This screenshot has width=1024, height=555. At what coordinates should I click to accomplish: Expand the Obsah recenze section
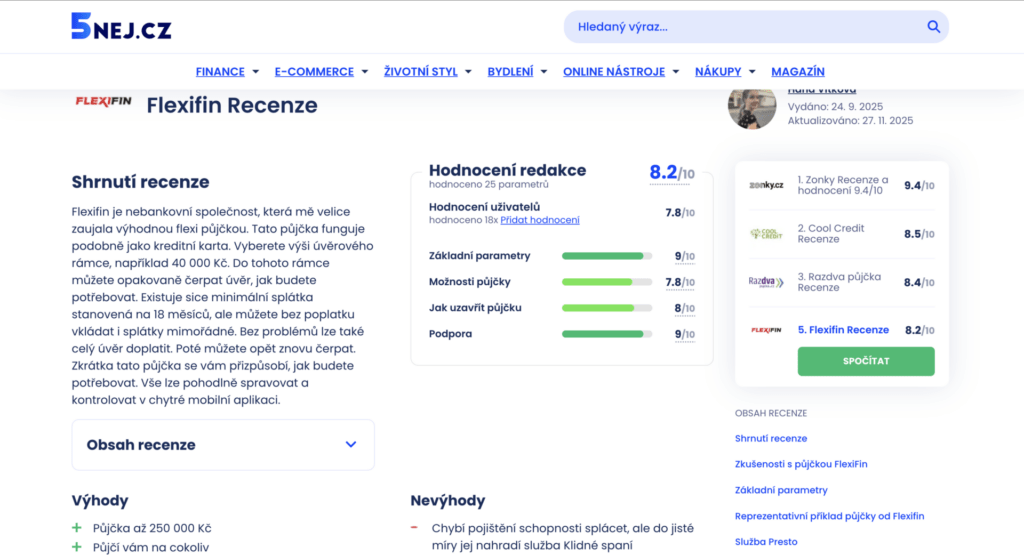223,445
